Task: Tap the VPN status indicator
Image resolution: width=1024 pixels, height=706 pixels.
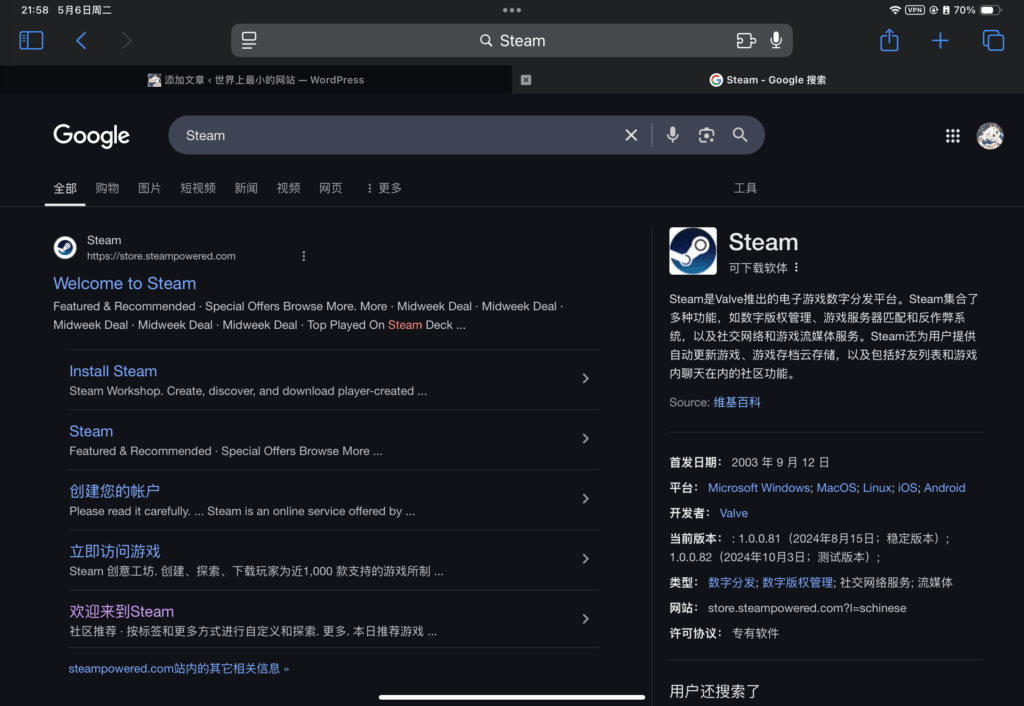Action: pyautogui.click(x=914, y=10)
